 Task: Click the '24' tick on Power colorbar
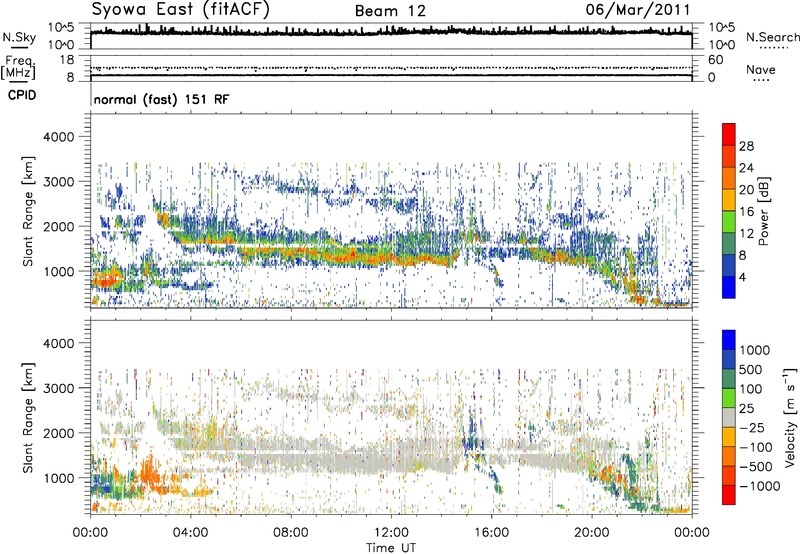point(746,168)
